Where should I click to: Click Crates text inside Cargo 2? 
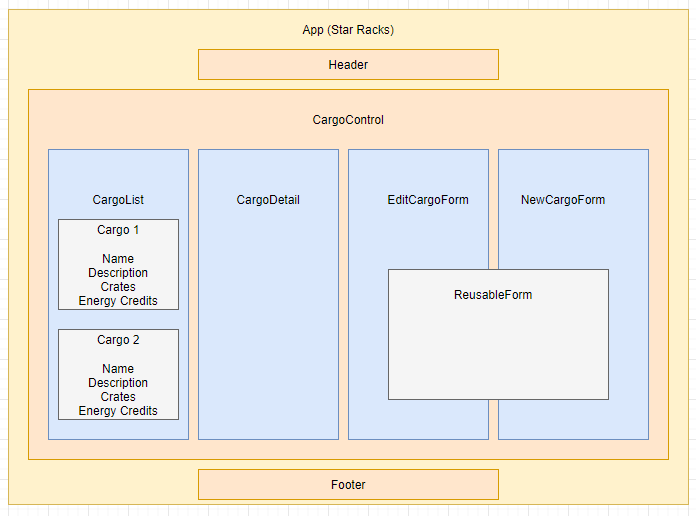[118, 397]
